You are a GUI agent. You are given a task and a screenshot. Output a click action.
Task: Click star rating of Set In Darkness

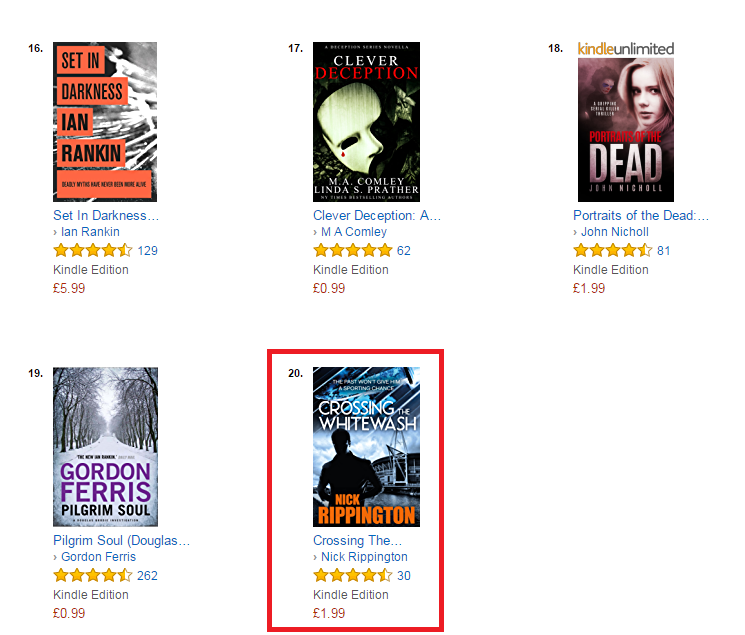(x=93, y=250)
